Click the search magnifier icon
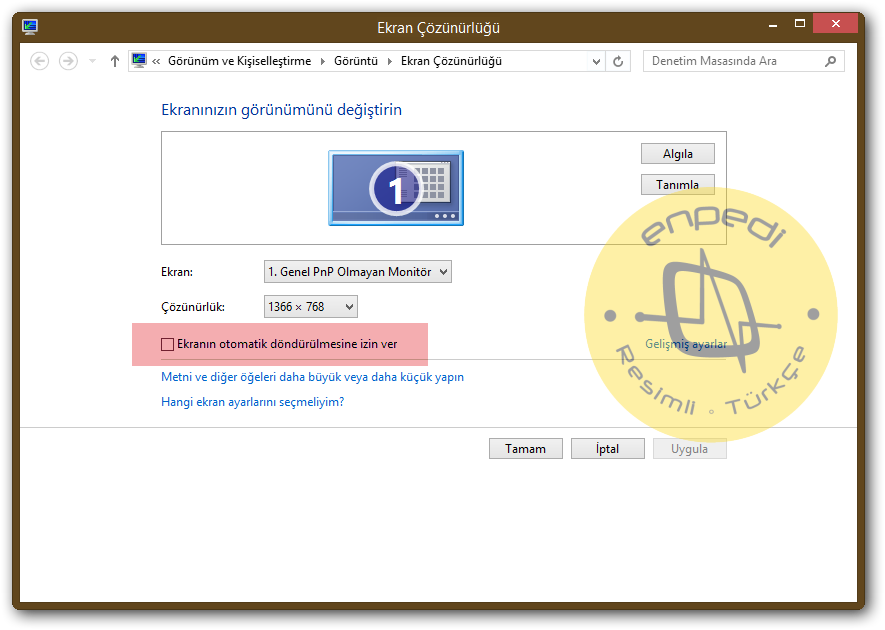The width and height of the screenshot is (885, 630). click(830, 61)
